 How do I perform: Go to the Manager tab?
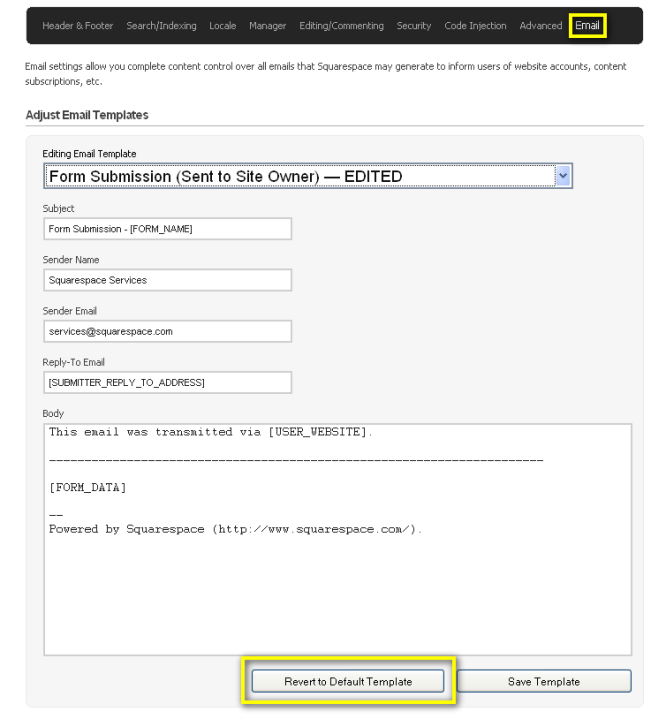pos(267,26)
